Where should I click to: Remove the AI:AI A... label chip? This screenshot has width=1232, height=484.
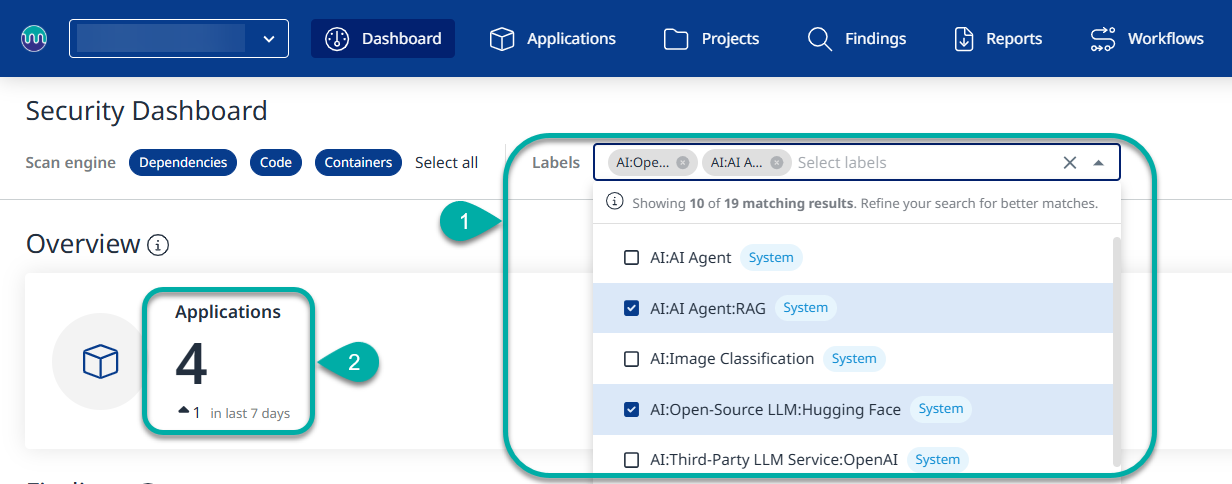[x=776, y=163]
